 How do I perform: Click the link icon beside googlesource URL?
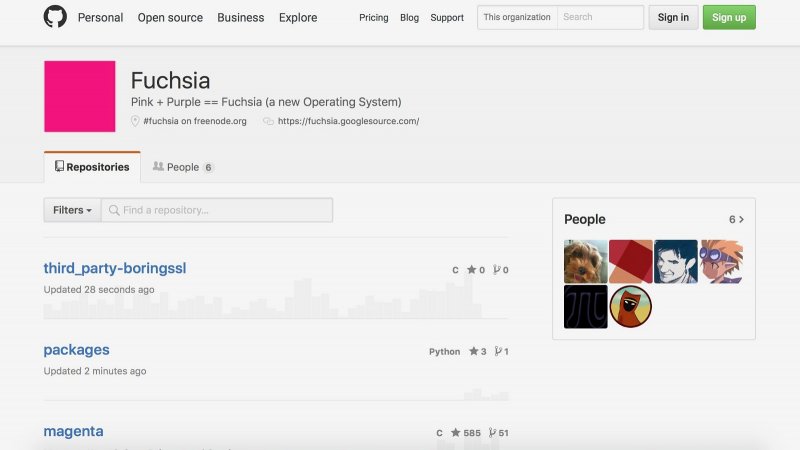coord(268,121)
